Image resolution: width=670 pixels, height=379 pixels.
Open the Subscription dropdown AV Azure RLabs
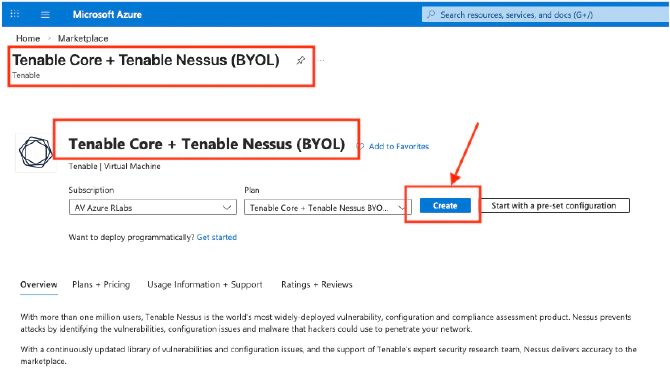[153, 208]
